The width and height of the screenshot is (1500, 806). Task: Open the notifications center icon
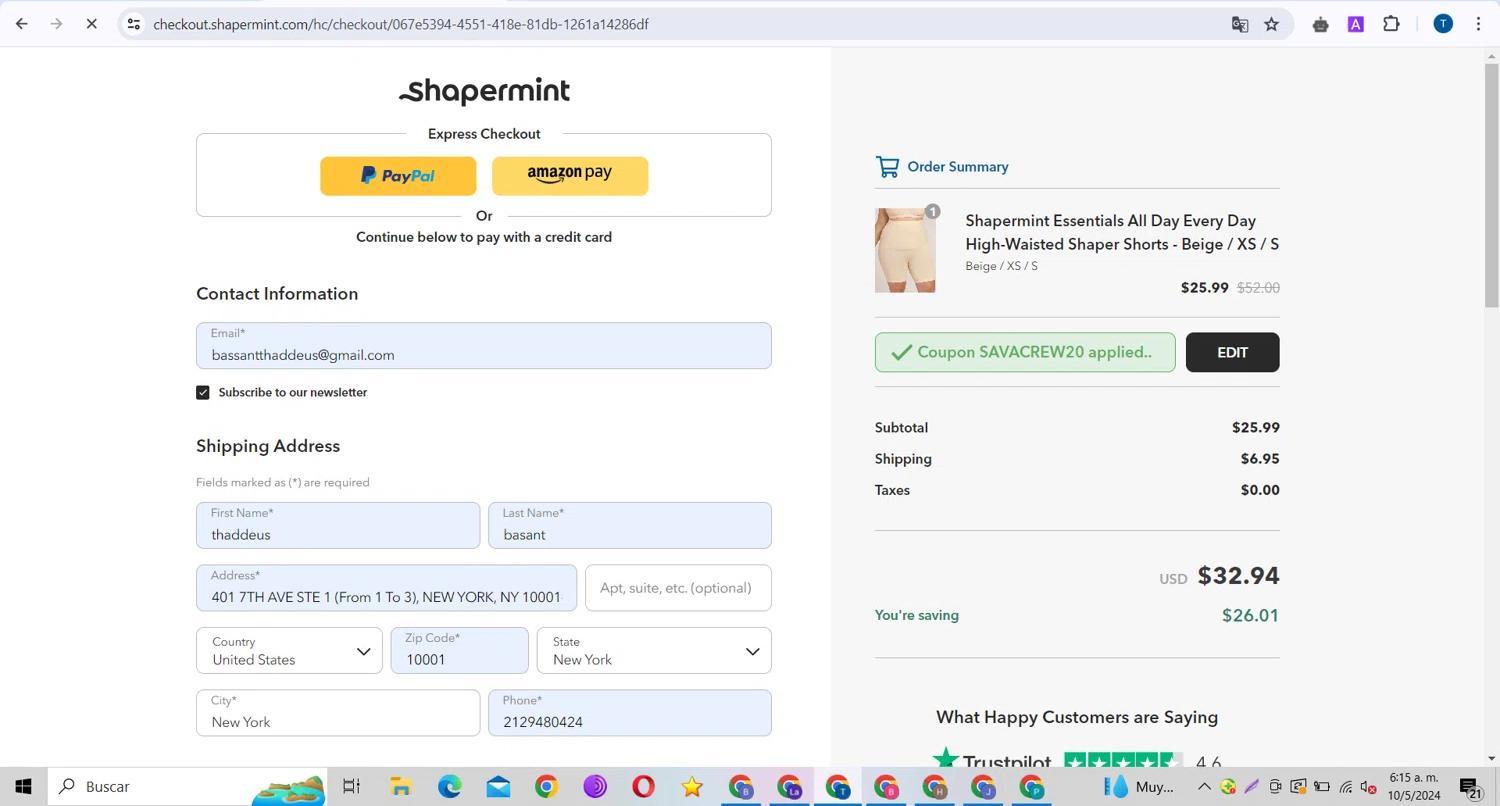[1470, 787]
